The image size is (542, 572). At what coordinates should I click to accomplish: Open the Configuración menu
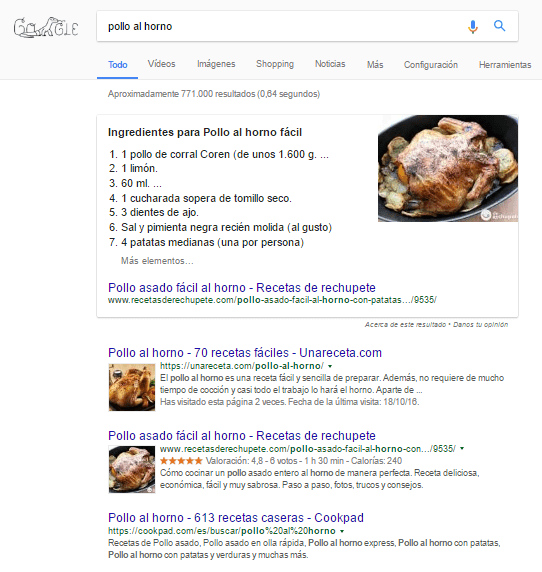click(x=431, y=65)
